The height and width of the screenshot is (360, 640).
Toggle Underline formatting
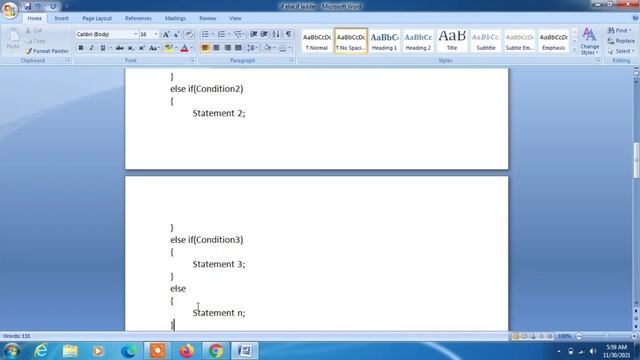coord(103,48)
